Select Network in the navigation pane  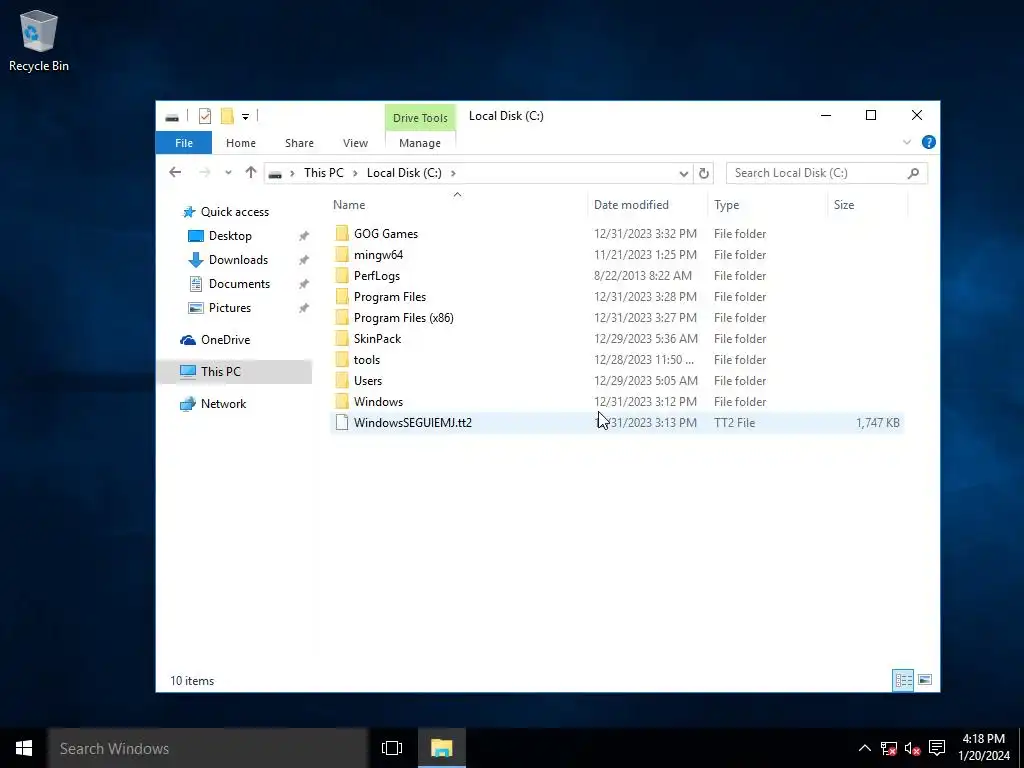click(223, 404)
